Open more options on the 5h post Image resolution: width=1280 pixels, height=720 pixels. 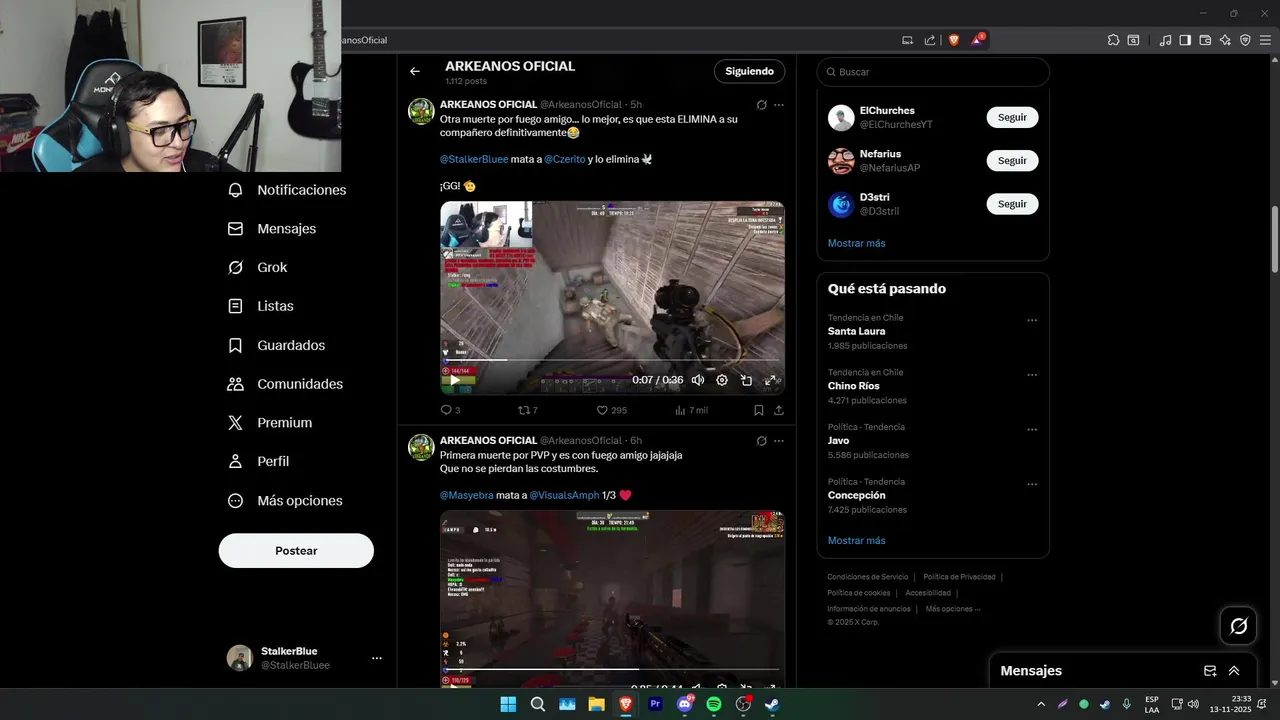pos(779,105)
